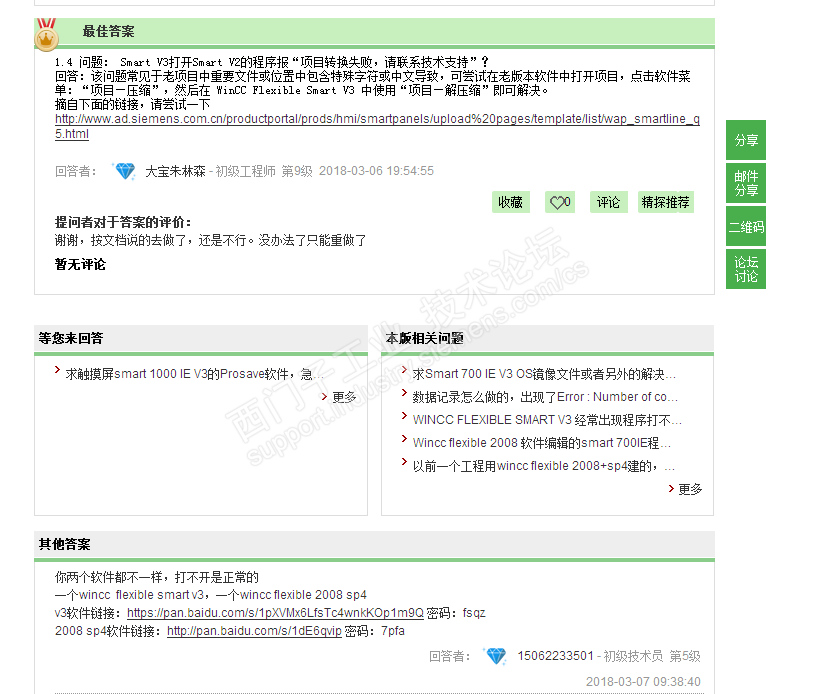Screen dimensions: 815x694
Task: Click password text 密码：fsqz
Action: click(x=456, y=613)
